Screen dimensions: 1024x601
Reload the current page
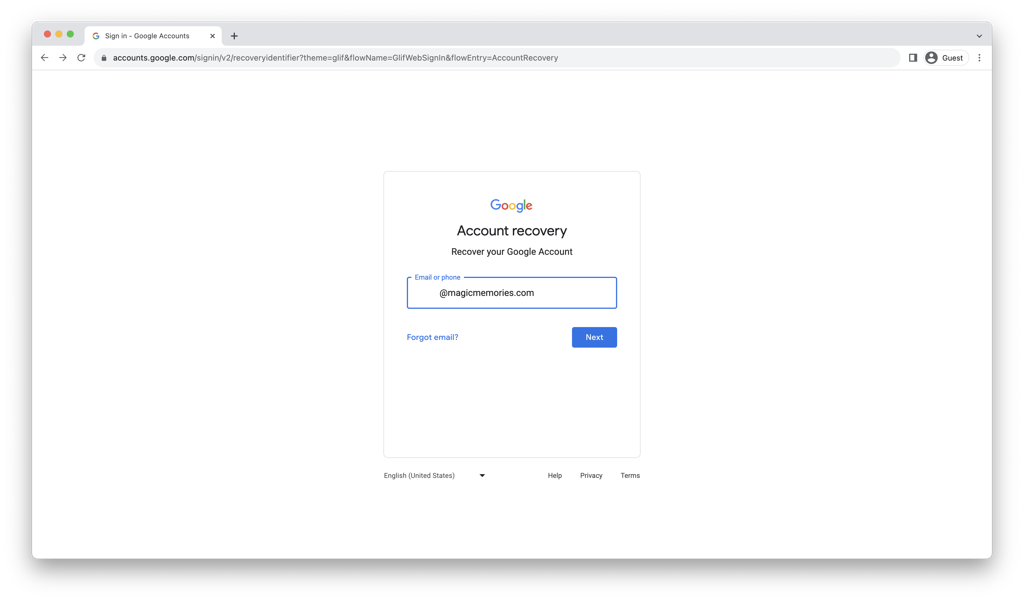pyautogui.click(x=82, y=58)
